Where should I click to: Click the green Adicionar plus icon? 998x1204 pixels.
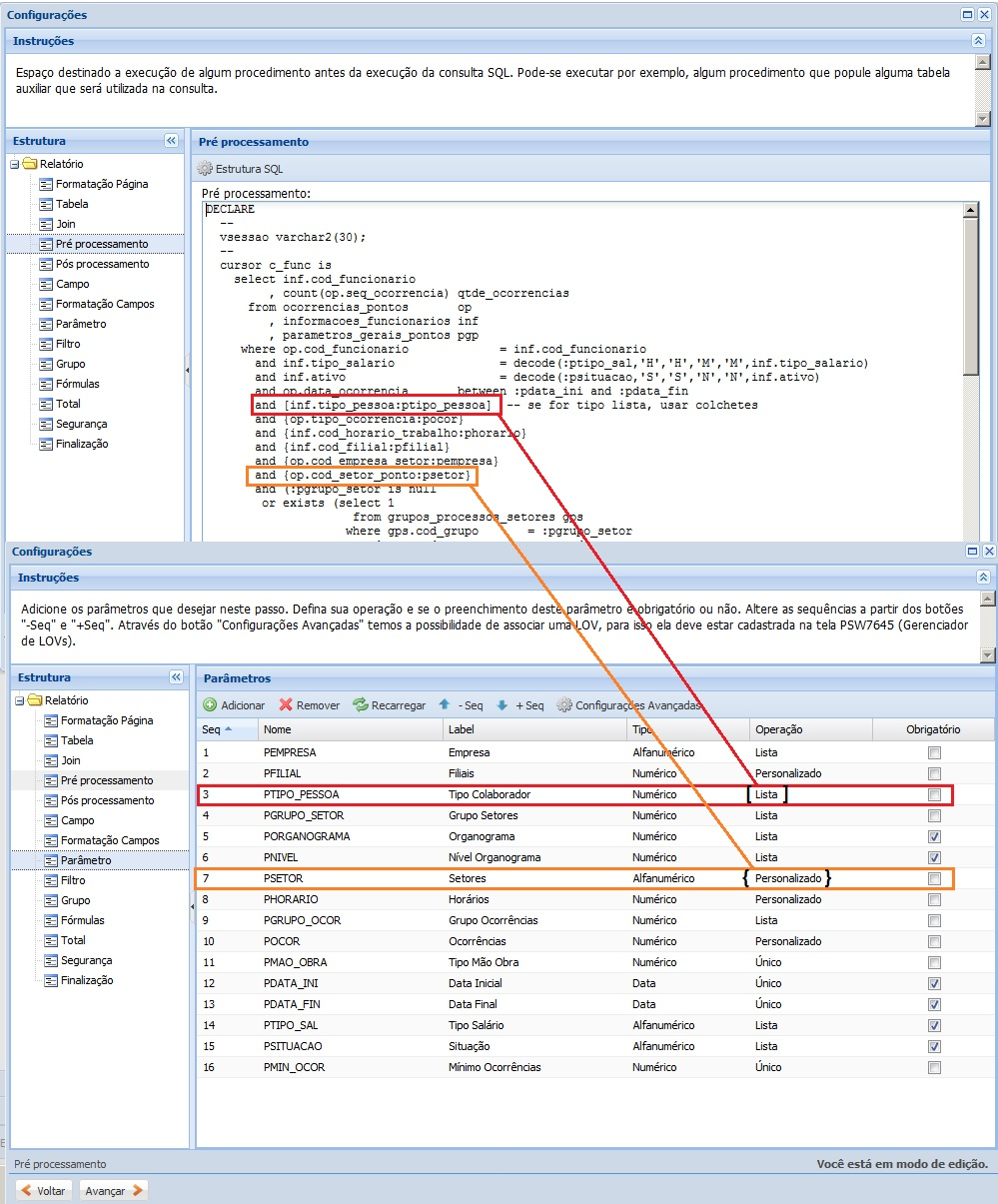coord(210,705)
